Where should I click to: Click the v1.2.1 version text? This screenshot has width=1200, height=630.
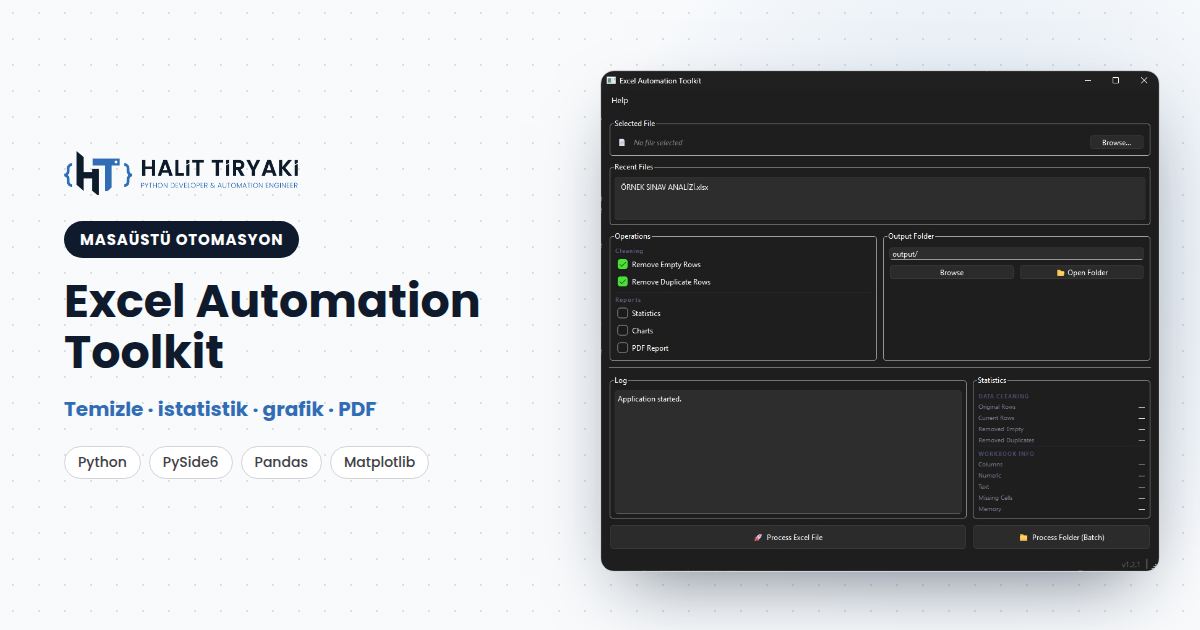(x=1131, y=564)
